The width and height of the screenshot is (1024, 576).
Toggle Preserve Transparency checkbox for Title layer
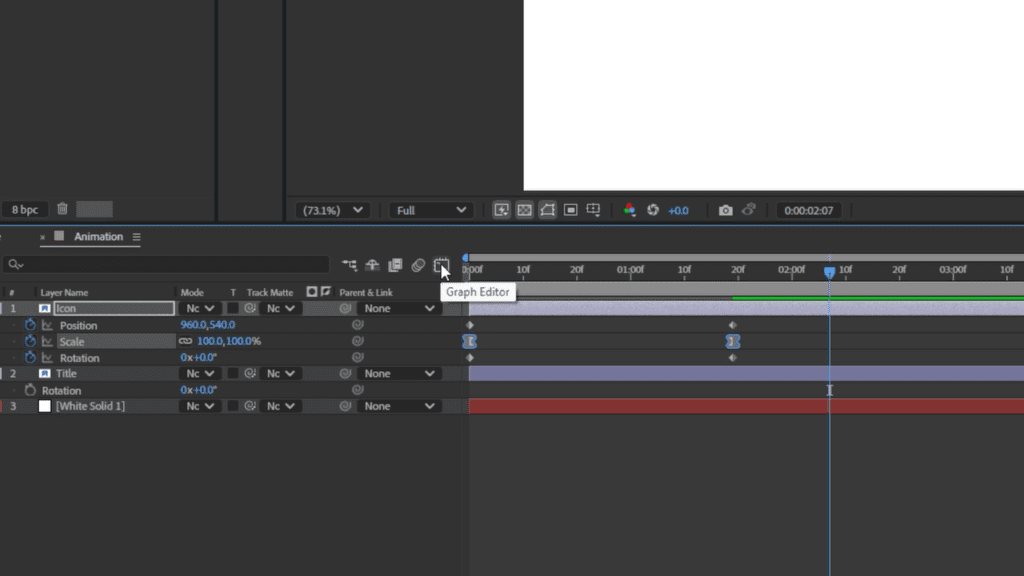point(233,374)
